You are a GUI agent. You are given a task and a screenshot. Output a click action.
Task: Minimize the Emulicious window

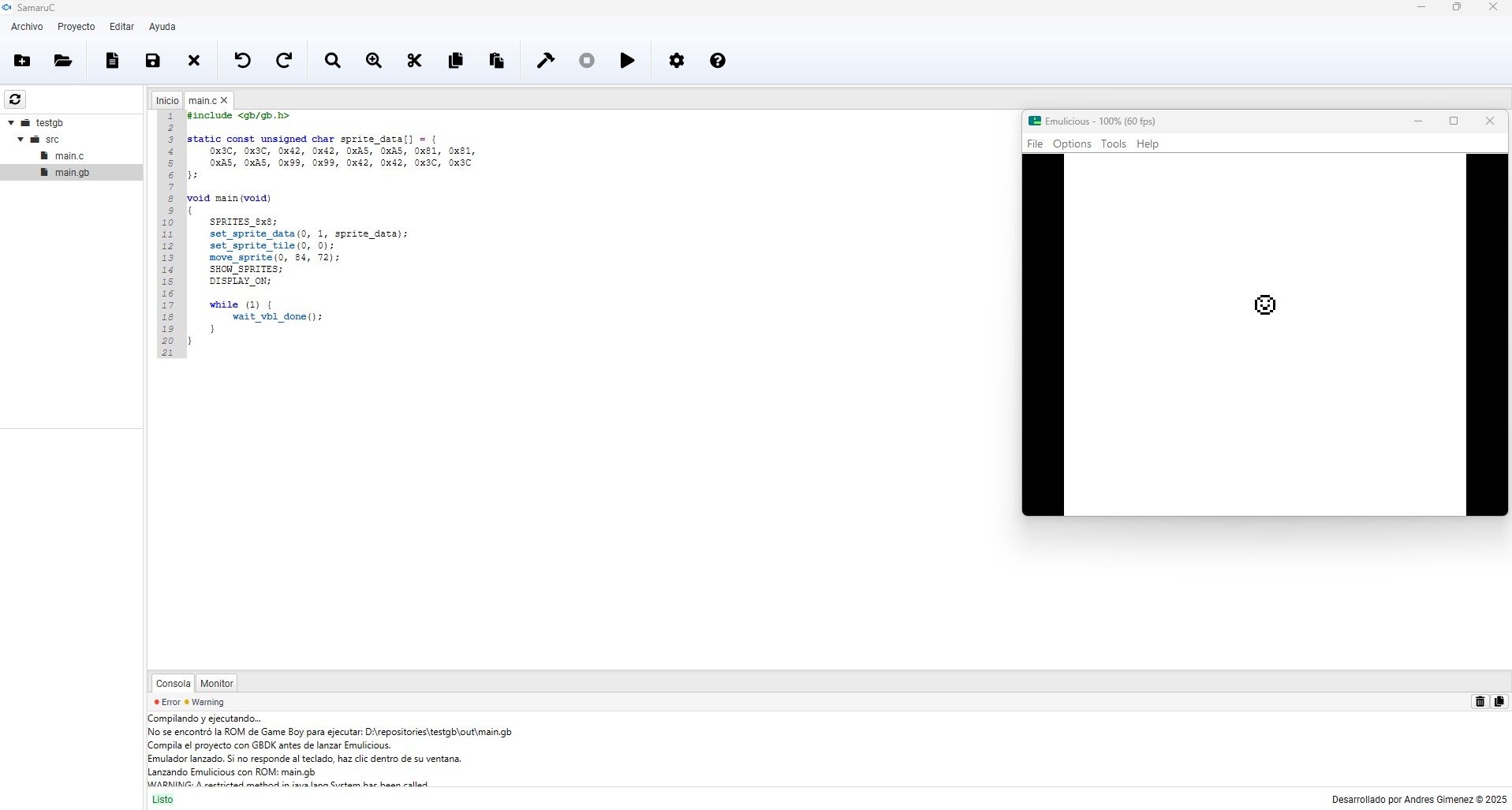[1418, 121]
